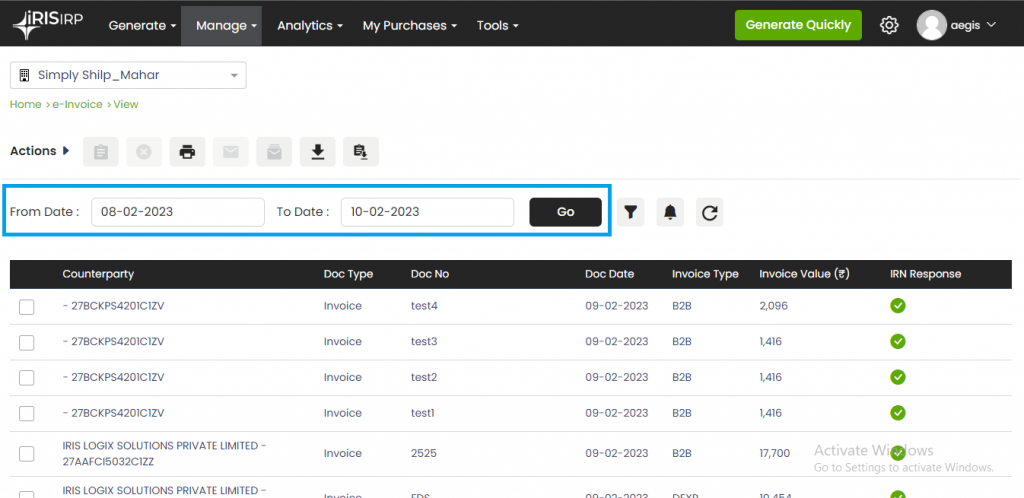Click the From Date input field
This screenshot has height=498, width=1024.
click(x=178, y=212)
